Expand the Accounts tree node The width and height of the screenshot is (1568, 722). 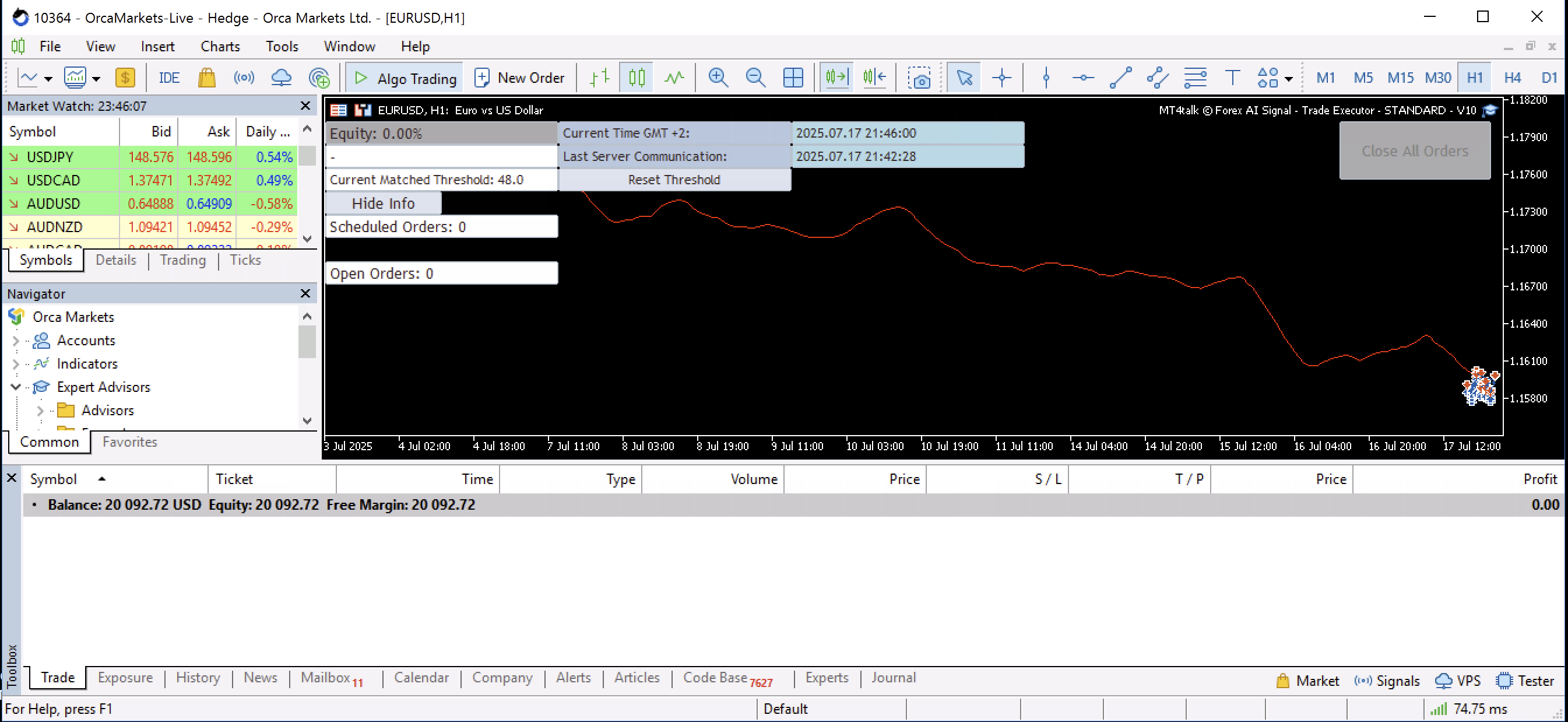(16, 341)
